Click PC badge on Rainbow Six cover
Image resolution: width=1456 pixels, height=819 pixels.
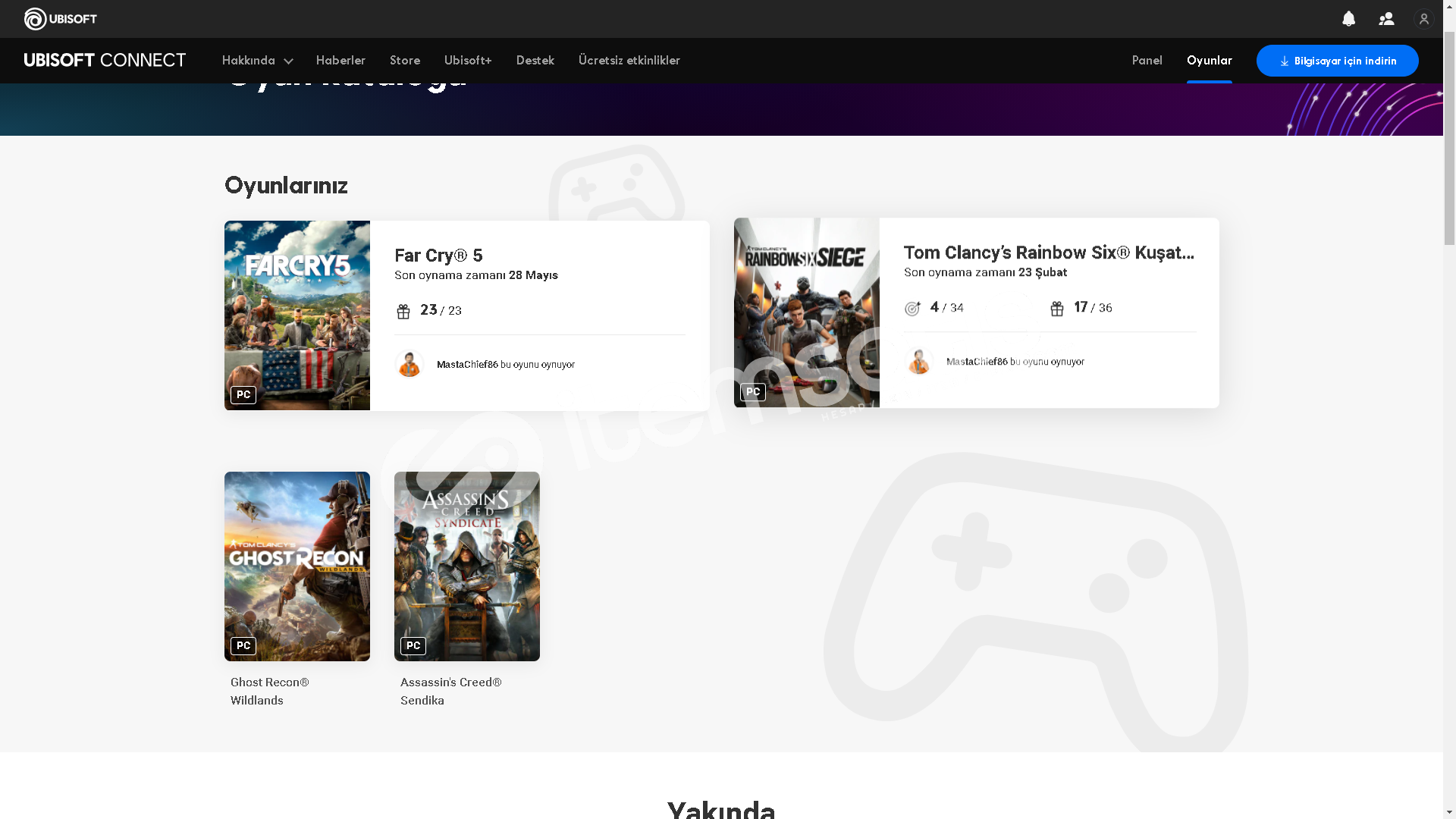point(753,391)
